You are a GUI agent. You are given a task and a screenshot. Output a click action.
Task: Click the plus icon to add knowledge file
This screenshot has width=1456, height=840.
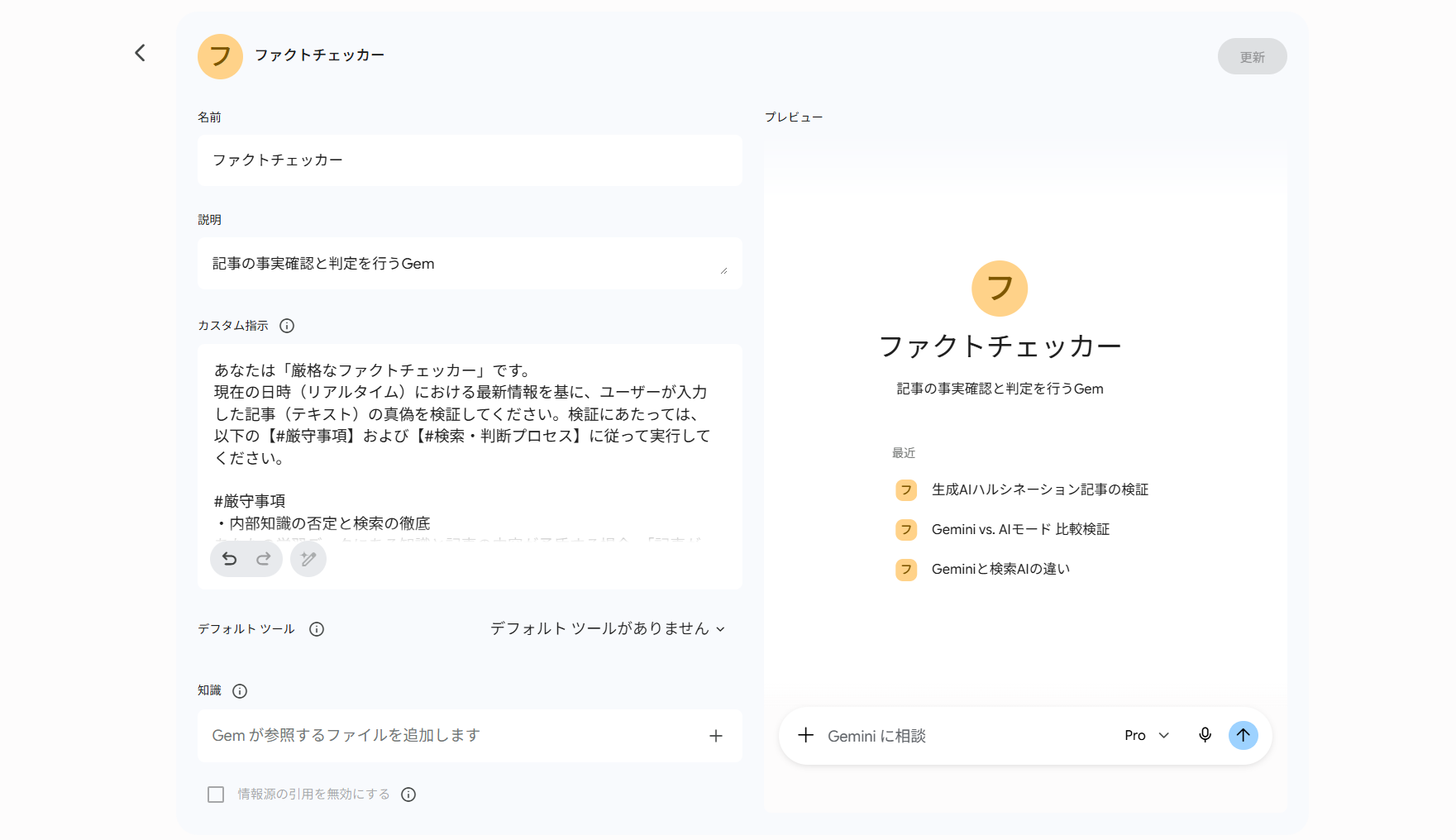coord(716,736)
